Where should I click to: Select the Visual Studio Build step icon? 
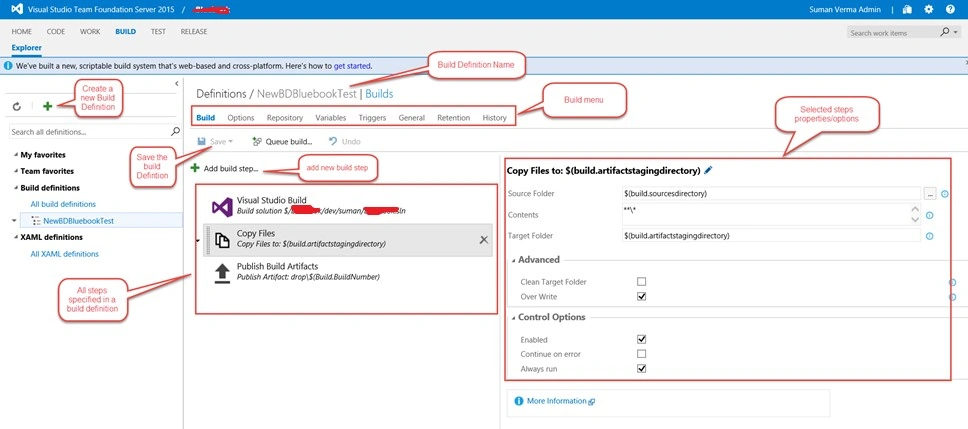click(x=222, y=207)
